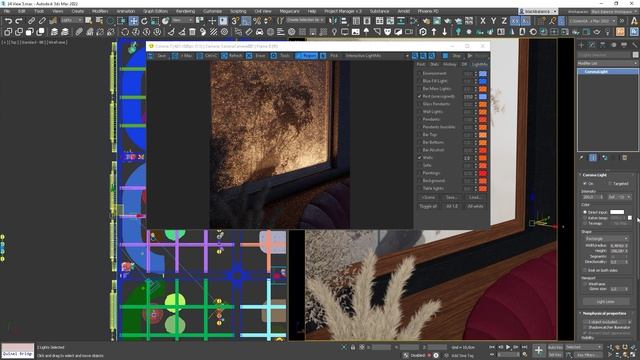Open selection filter dropdown in main toolbar
This screenshot has height=360, width=640.
[71, 20]
